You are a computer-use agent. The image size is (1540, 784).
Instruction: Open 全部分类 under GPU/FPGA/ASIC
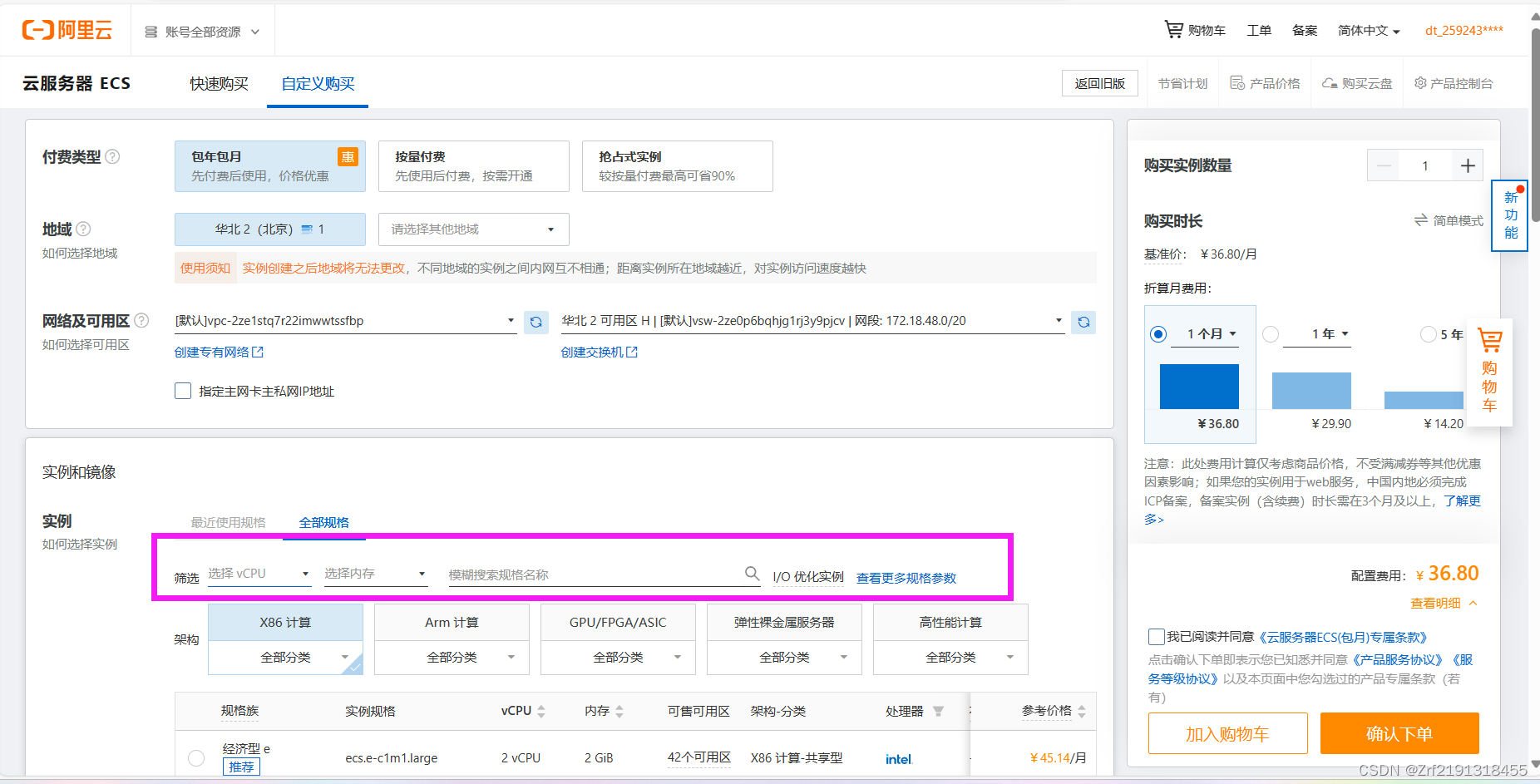click(618, 657)
